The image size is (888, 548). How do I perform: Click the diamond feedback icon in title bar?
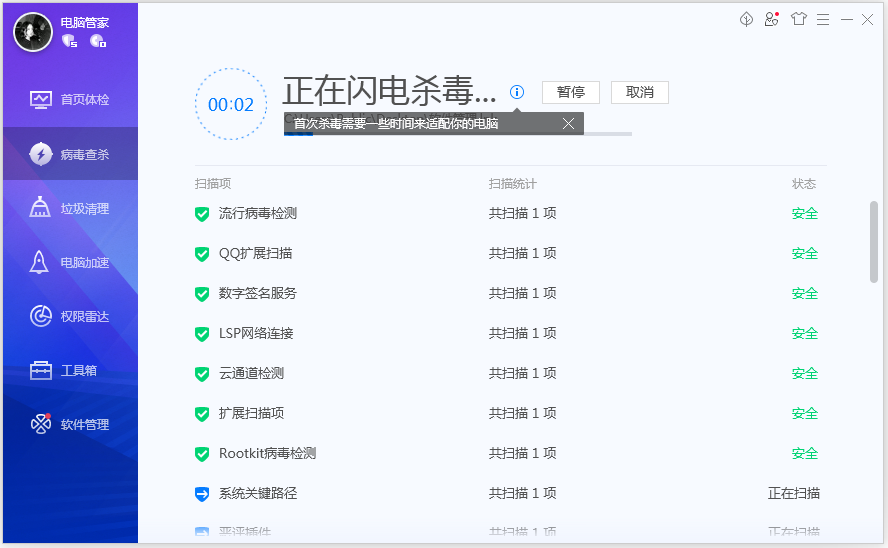(746, 20)
